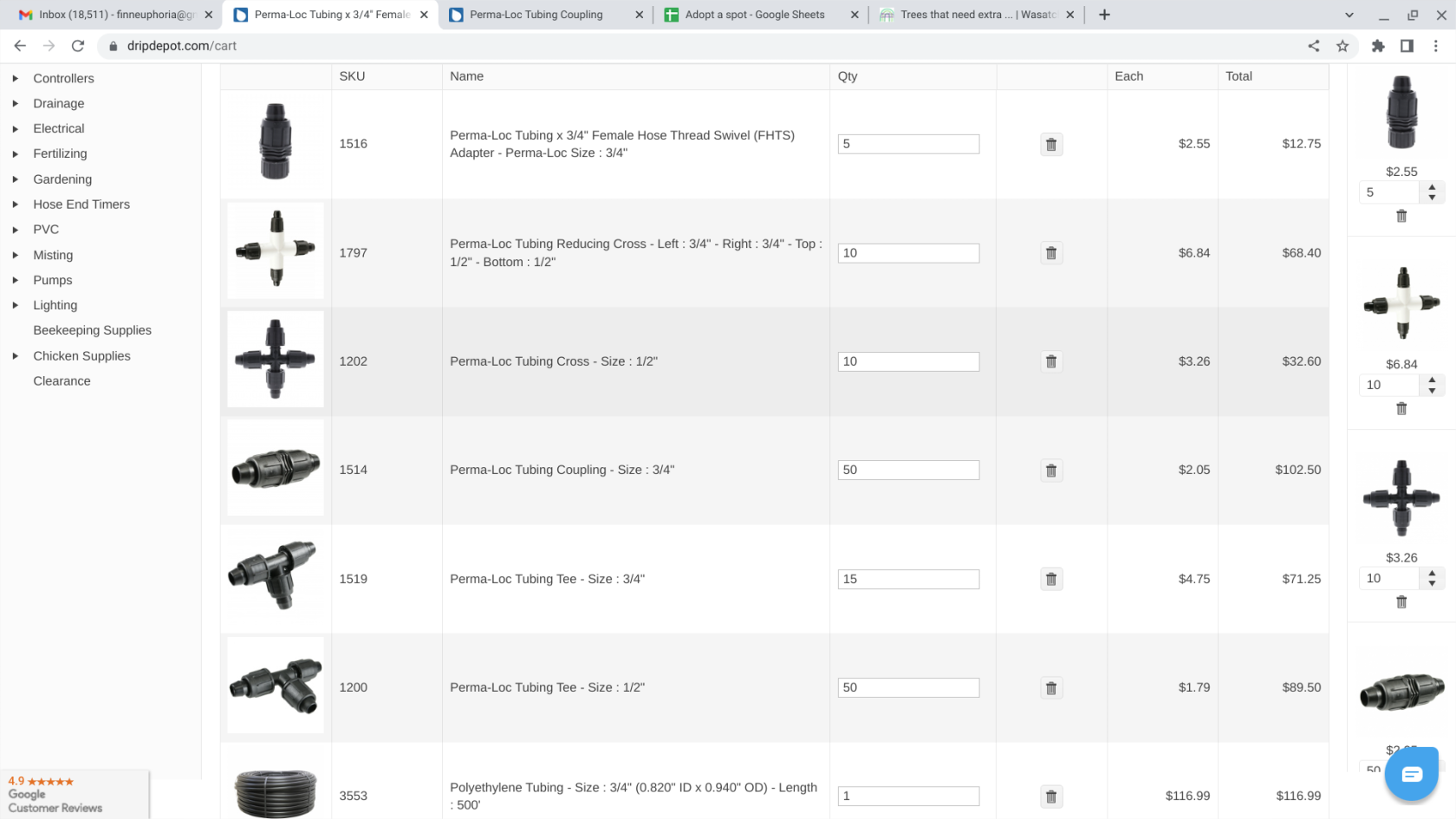
Task: Open Reducing Cross product thumbnail
Action: click(x=276, y=250)
